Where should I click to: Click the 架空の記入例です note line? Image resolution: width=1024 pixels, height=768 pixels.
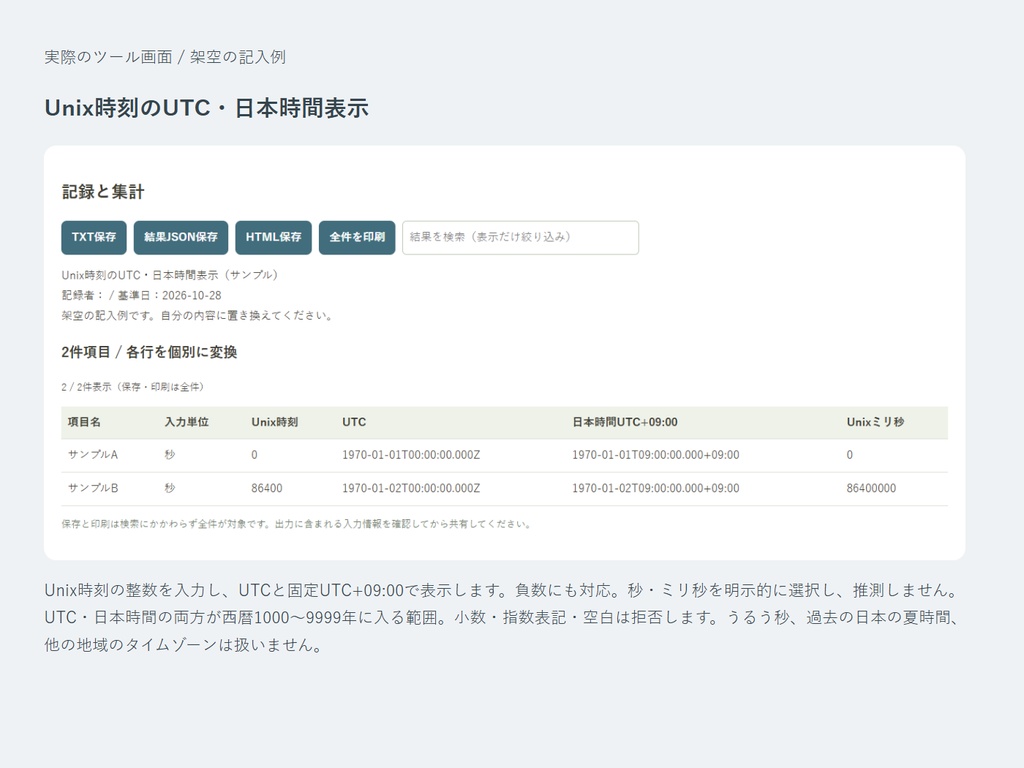[199, 315]
